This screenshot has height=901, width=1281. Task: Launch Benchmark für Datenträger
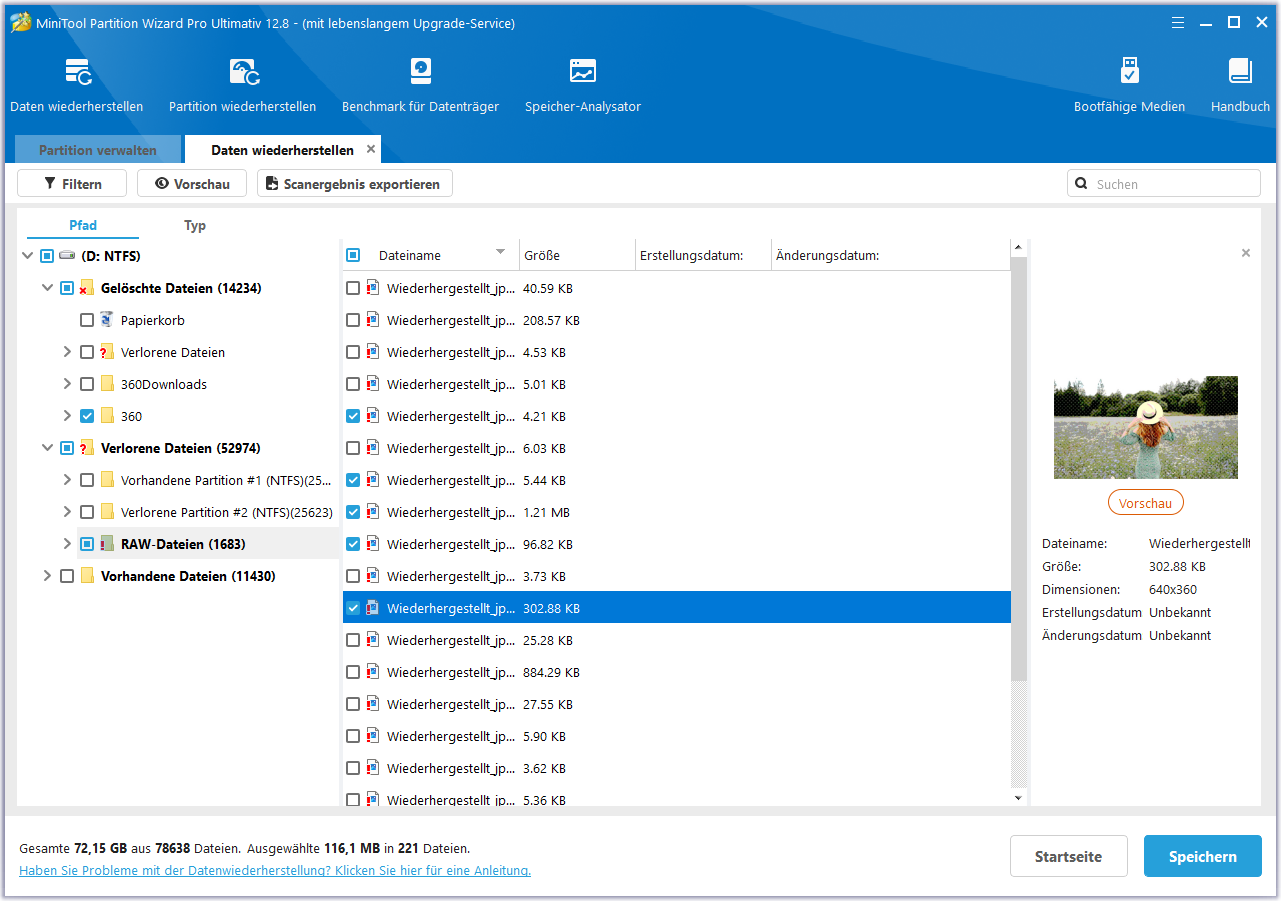click(421, 85)
